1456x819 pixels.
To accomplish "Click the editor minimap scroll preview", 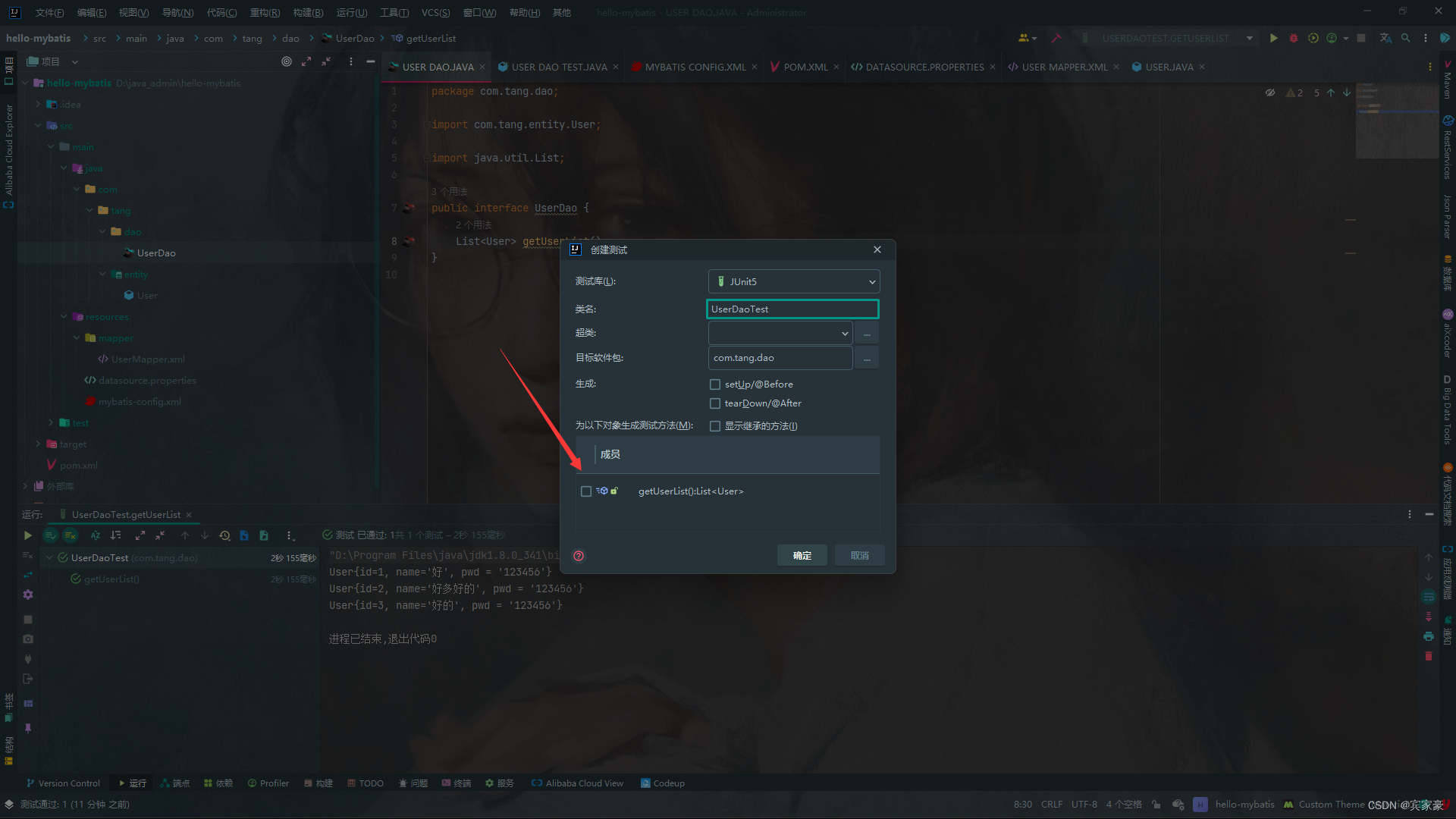I will tap(1396, 121).
